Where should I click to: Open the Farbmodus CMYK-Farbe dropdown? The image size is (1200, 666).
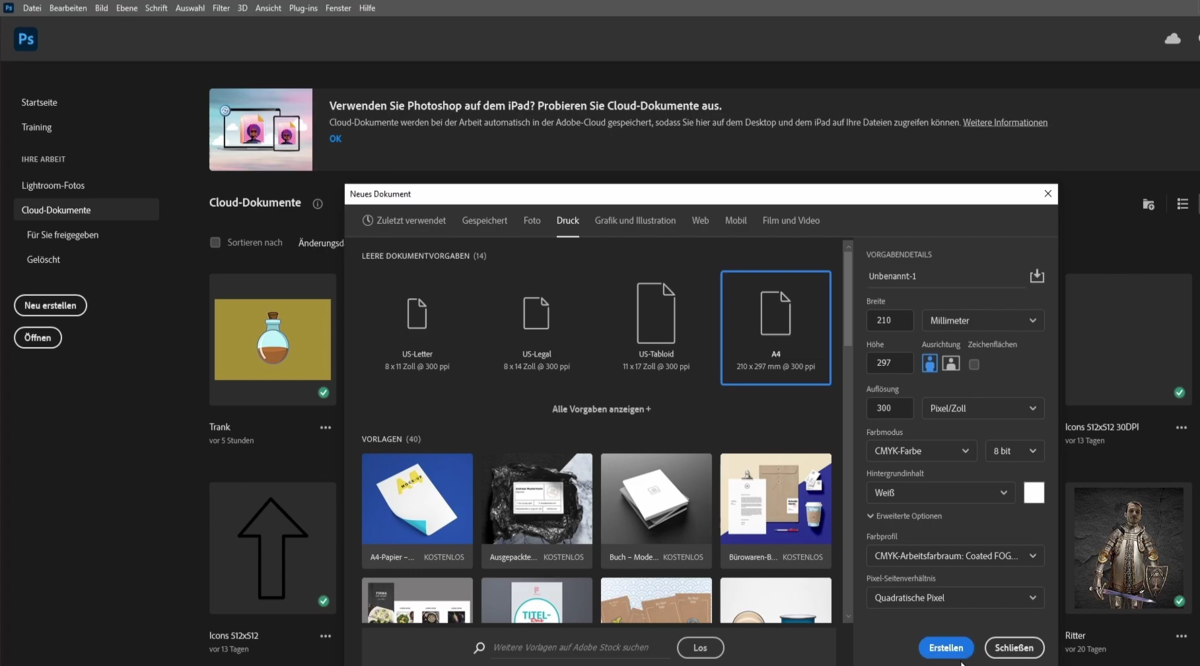[x=920, y=451]
